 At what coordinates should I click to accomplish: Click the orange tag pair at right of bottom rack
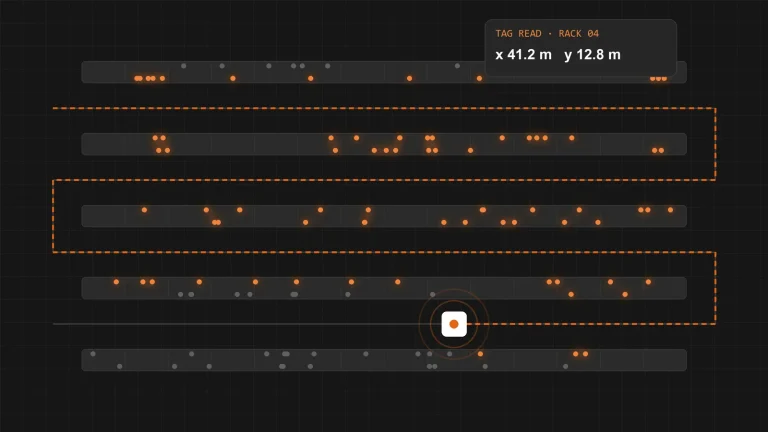[x=580, y=354]
